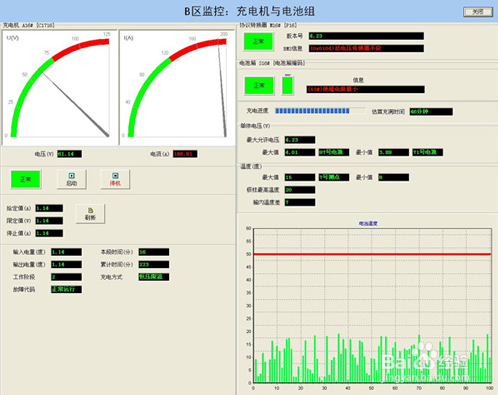Click the 温度(度) section label
Viewport: 498px width, 395px height.
(251, 166)
